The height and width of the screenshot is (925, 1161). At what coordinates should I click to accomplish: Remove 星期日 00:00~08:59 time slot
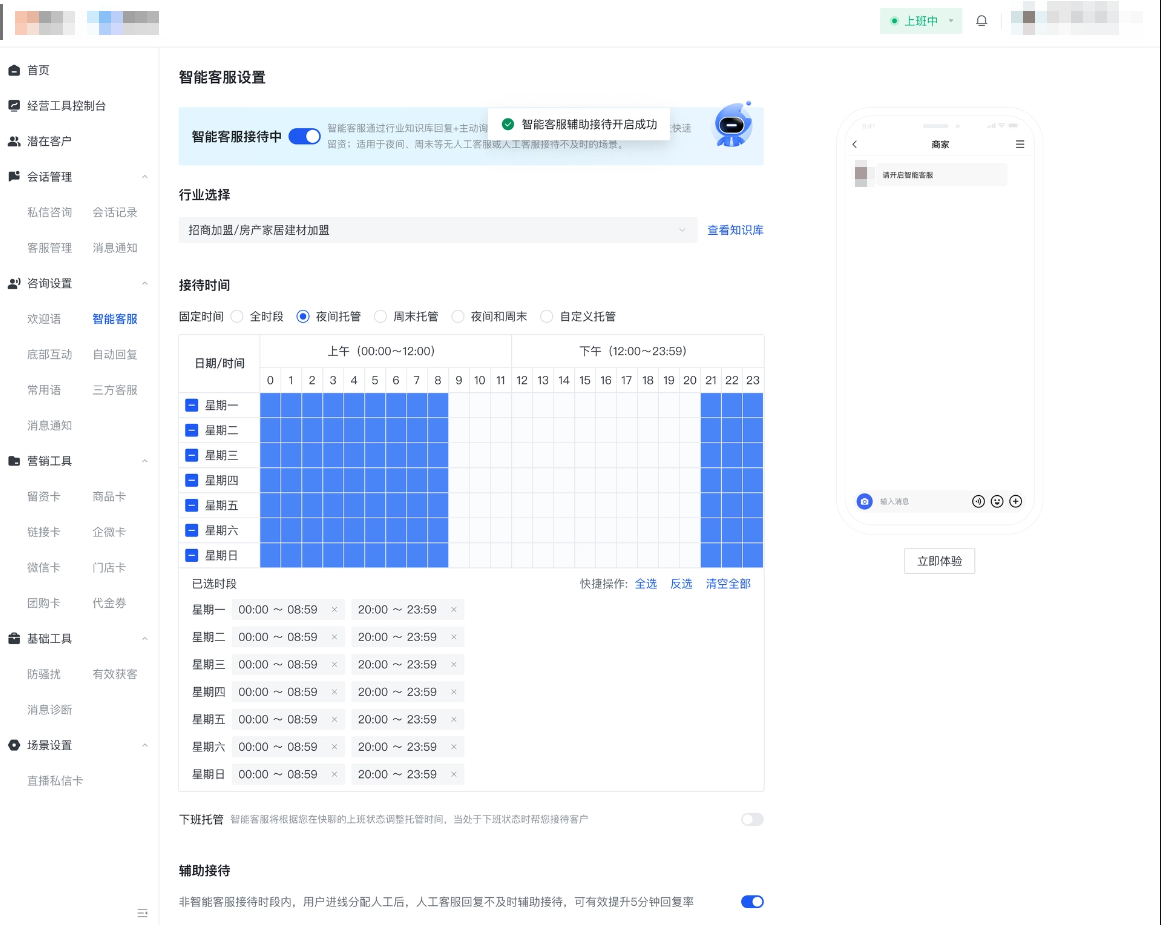click(335, 774)
